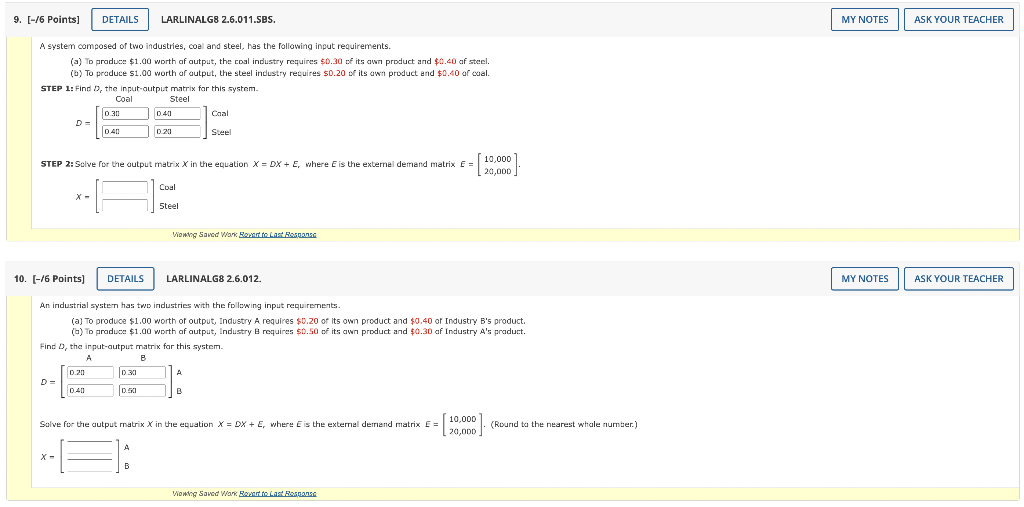
Task: Click the STEP 1 instruction text
Action: click(x=150, y=88)
